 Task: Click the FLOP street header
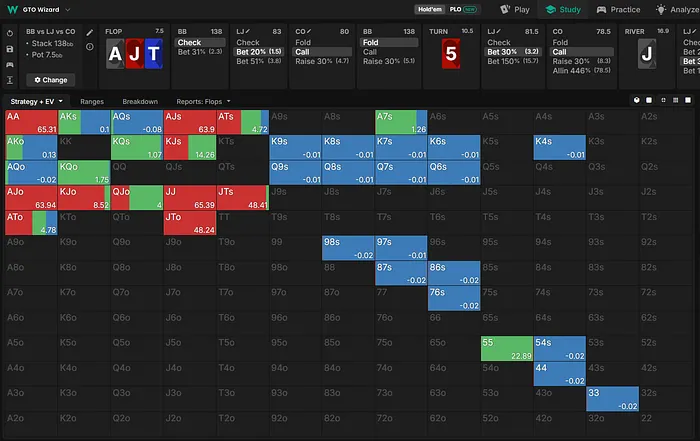pos(113,31)
